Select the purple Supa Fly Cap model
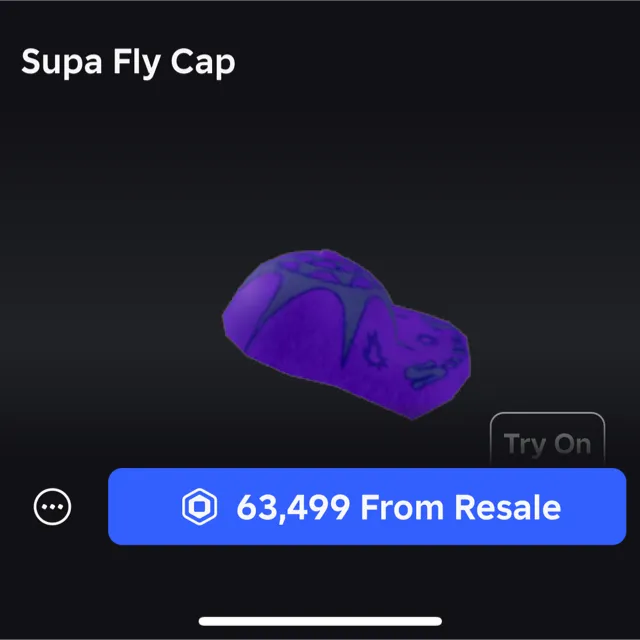The width and height of the screenshot is (640, 640). [346, 334]
